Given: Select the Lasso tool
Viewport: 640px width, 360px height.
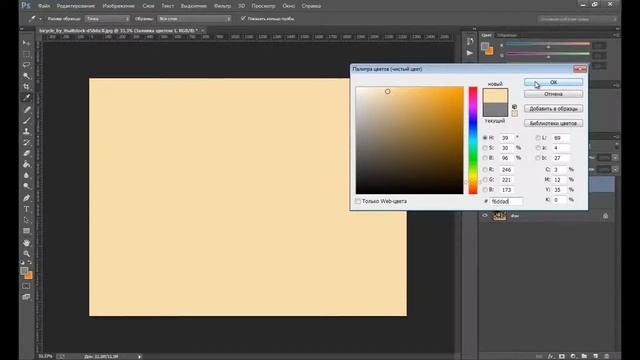Looking at the screenshot, I should coord(27,65).
